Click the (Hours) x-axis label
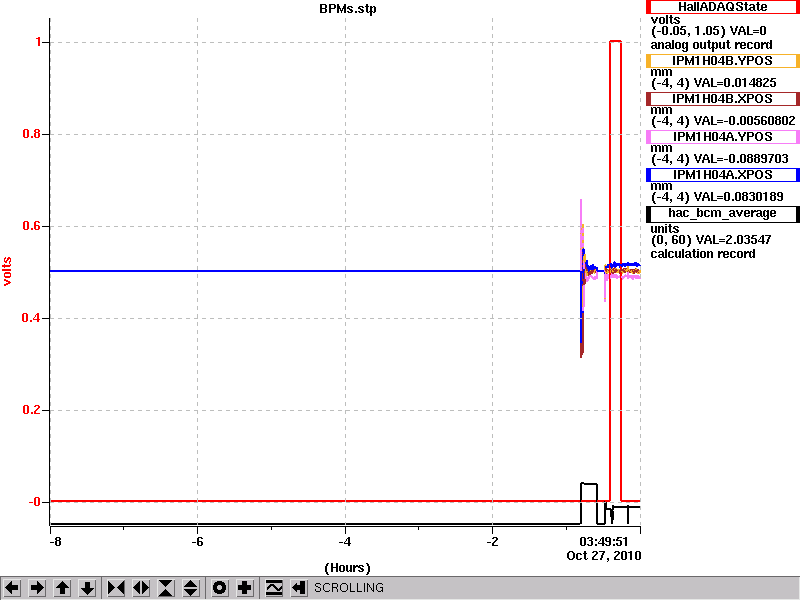Image resolution: width=800 pixels, height=600 pixels. (347, 568)
